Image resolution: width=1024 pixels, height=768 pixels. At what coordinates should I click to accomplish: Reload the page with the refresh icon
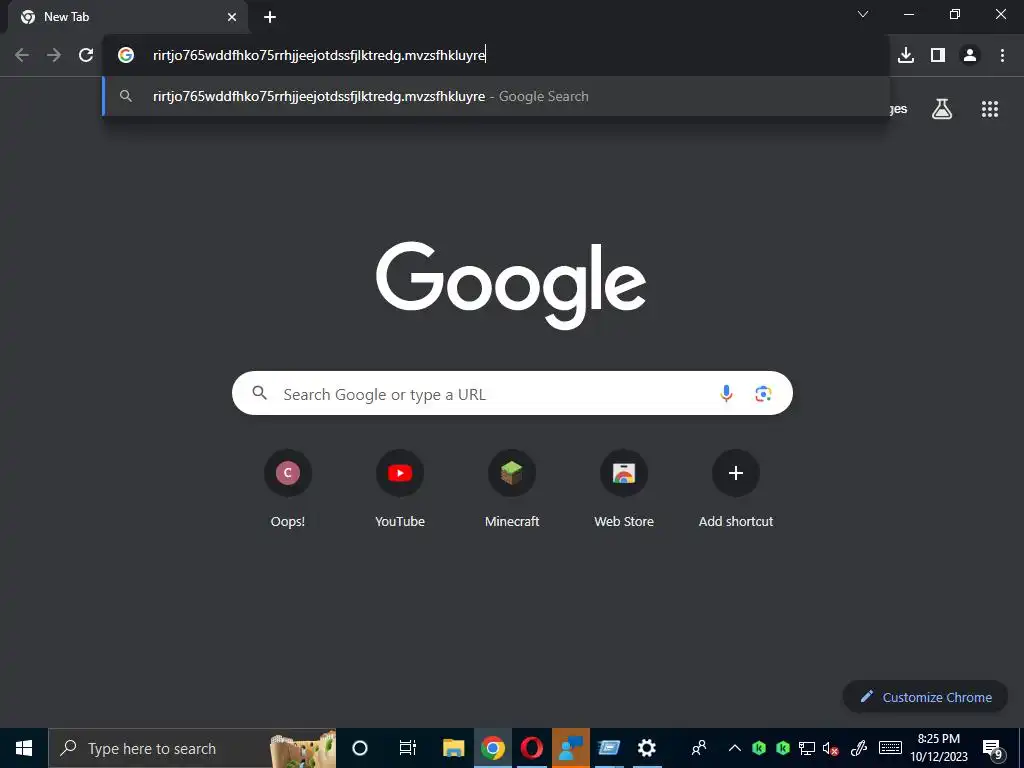click(86, 56)
